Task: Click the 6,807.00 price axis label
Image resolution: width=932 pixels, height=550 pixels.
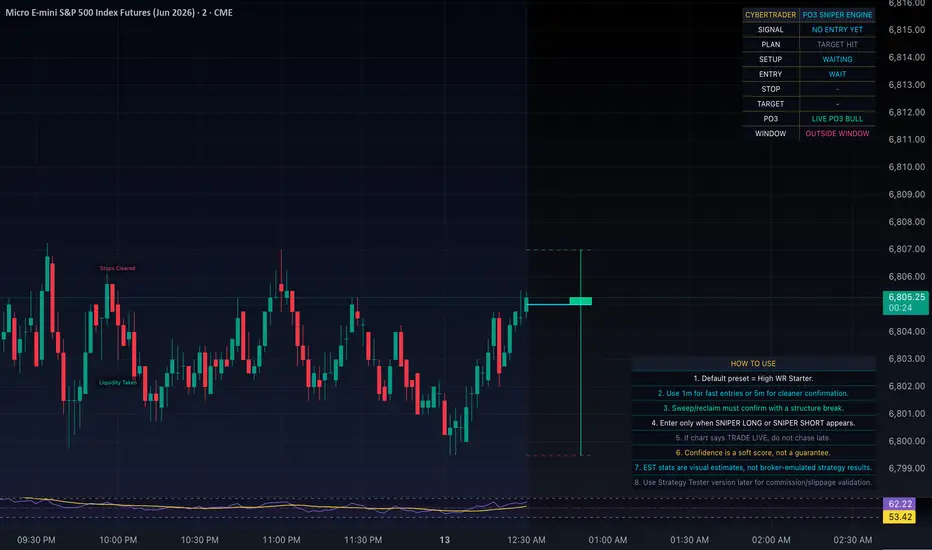Action: (x=906, y=249)
